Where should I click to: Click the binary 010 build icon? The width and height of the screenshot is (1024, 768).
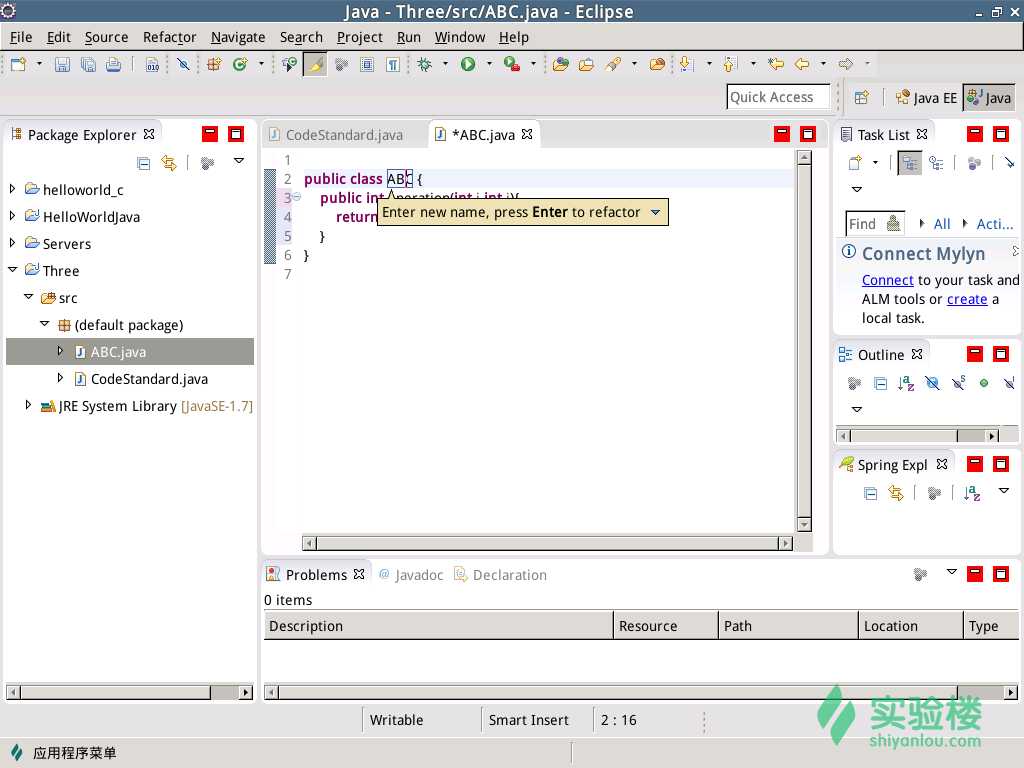point(152,64)
